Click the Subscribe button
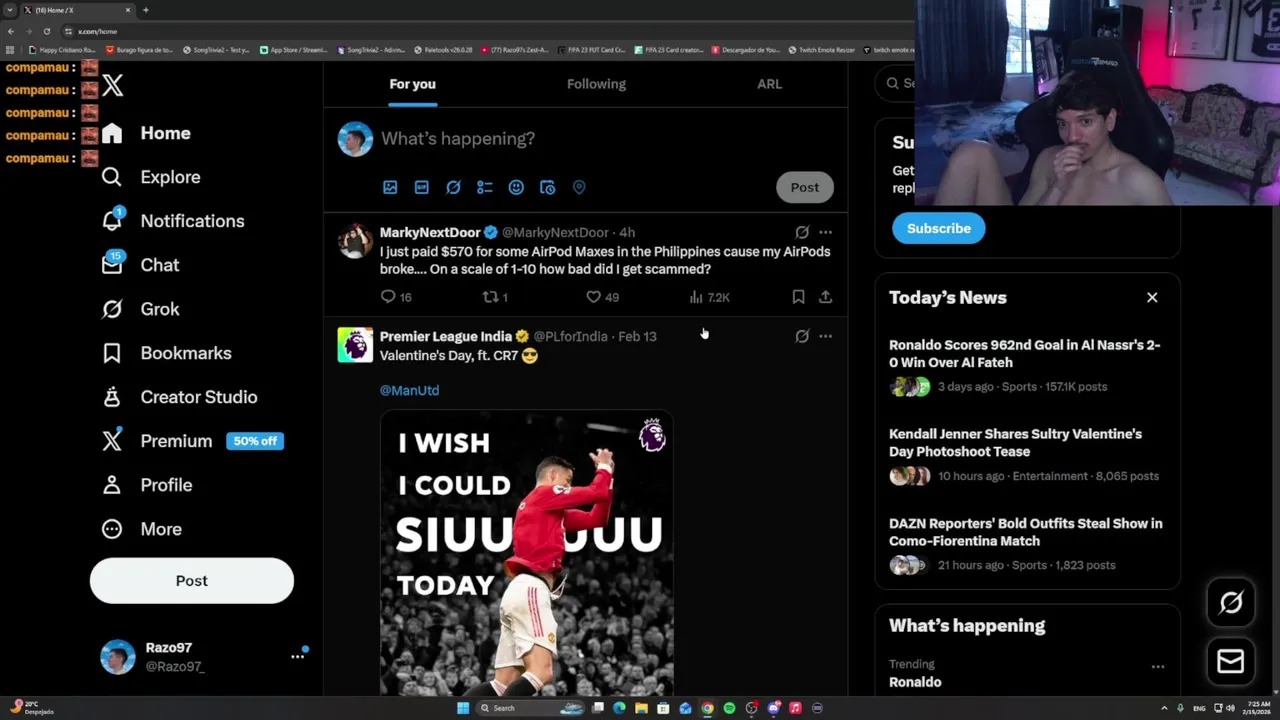 [x=938, y=228]
